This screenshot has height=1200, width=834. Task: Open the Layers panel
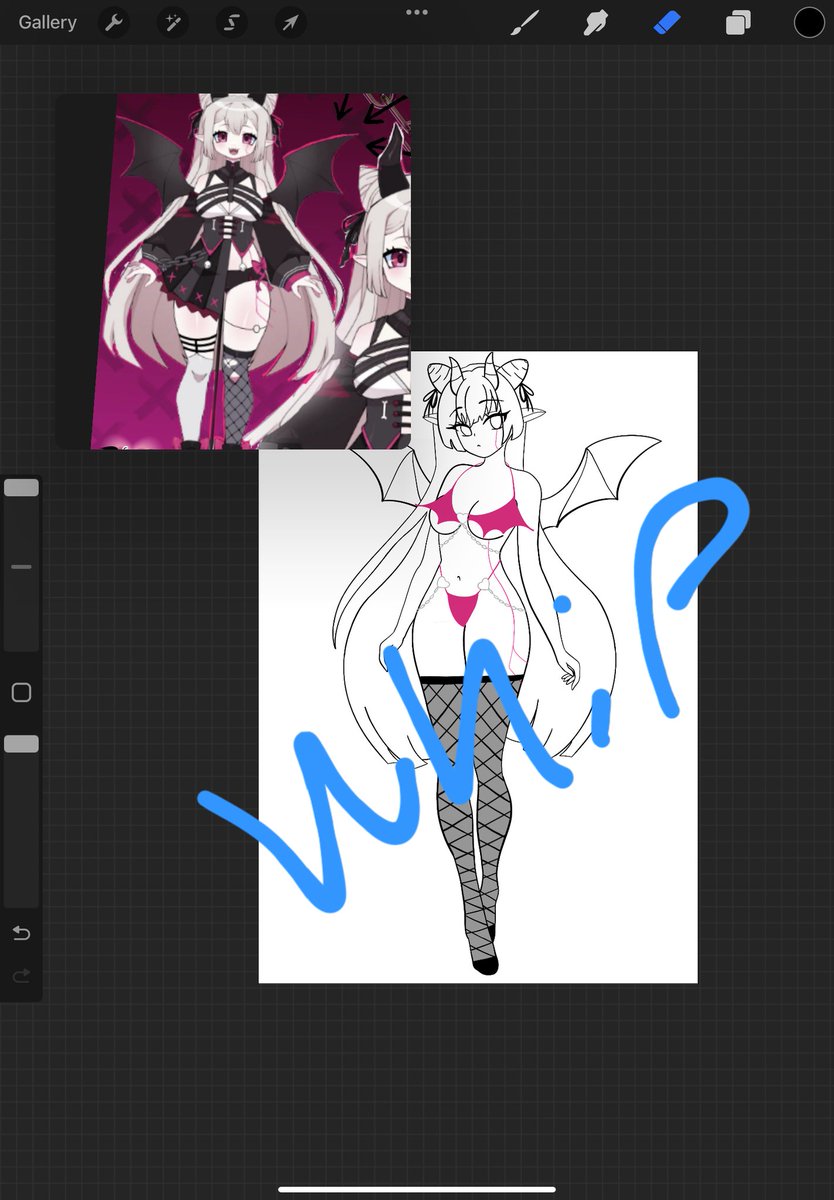click(x=738, y=22)
